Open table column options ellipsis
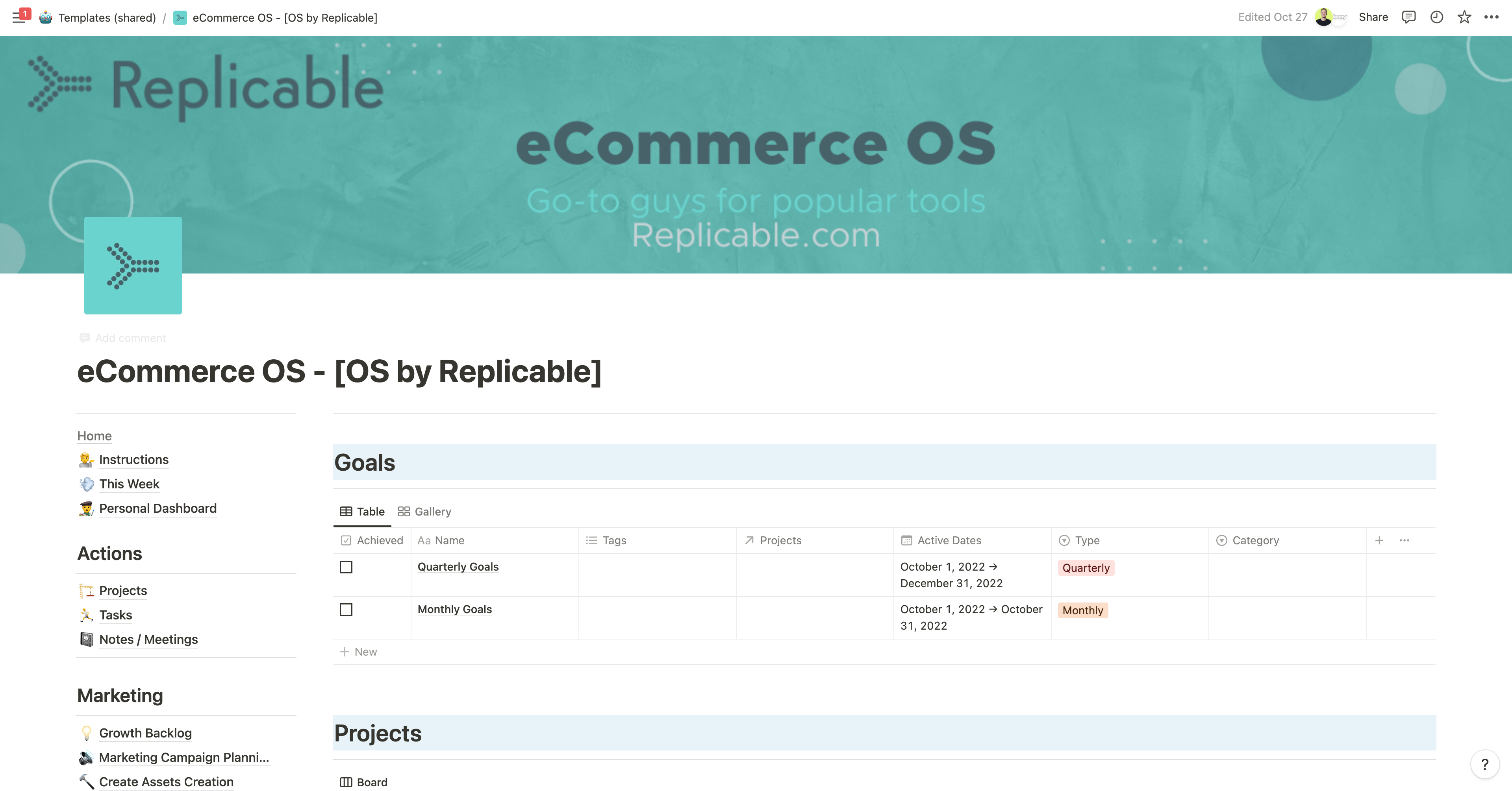The height and width of the screenshot is (791, 1512). click(1405, 540)
